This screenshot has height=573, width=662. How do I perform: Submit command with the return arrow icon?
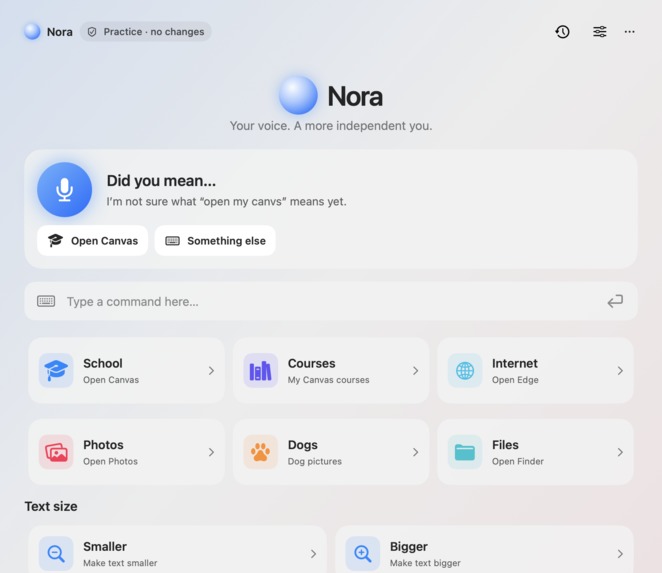[615, 301]
